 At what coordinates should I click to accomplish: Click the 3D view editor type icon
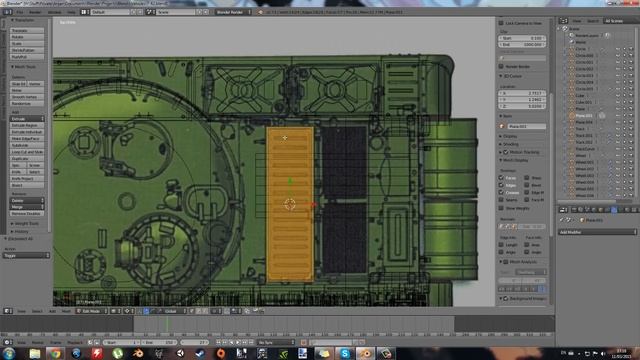(8, 311)
